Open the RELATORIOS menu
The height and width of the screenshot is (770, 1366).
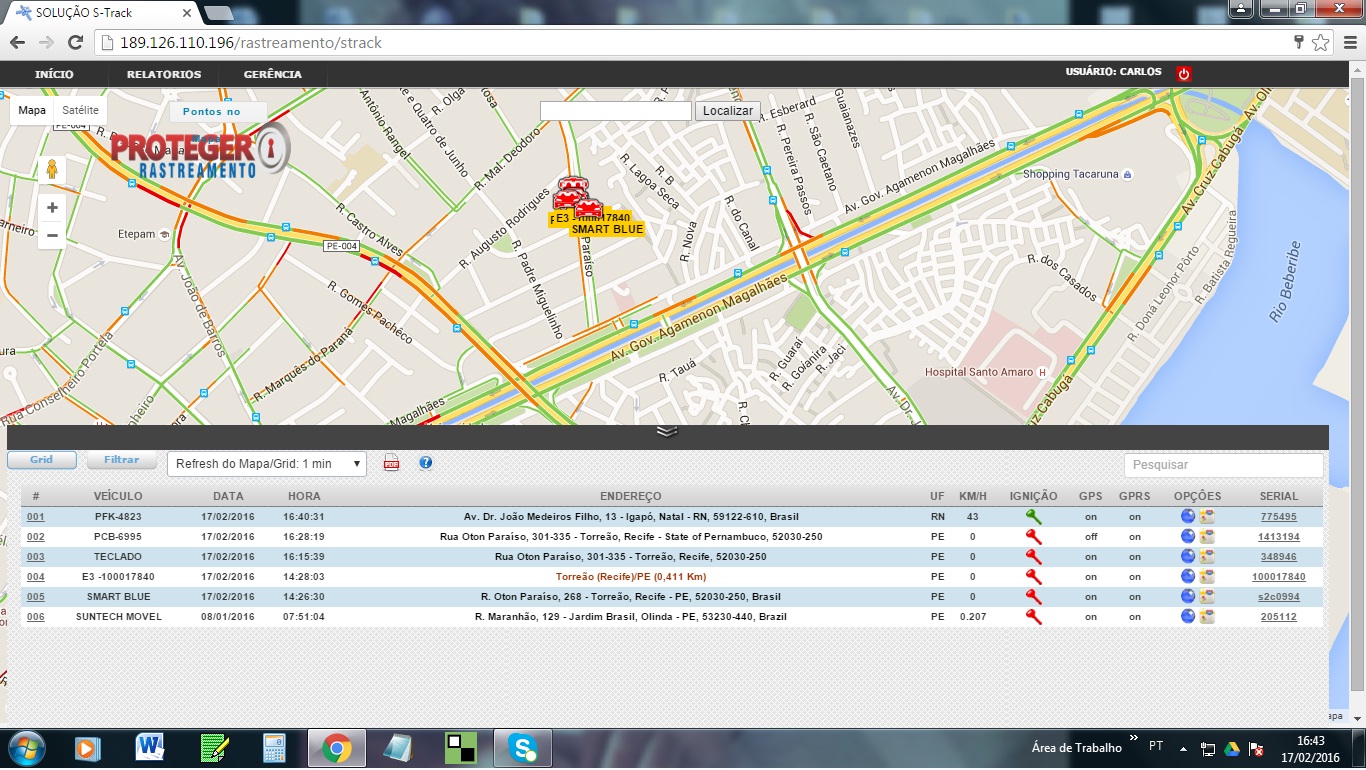tap(164, 74)
